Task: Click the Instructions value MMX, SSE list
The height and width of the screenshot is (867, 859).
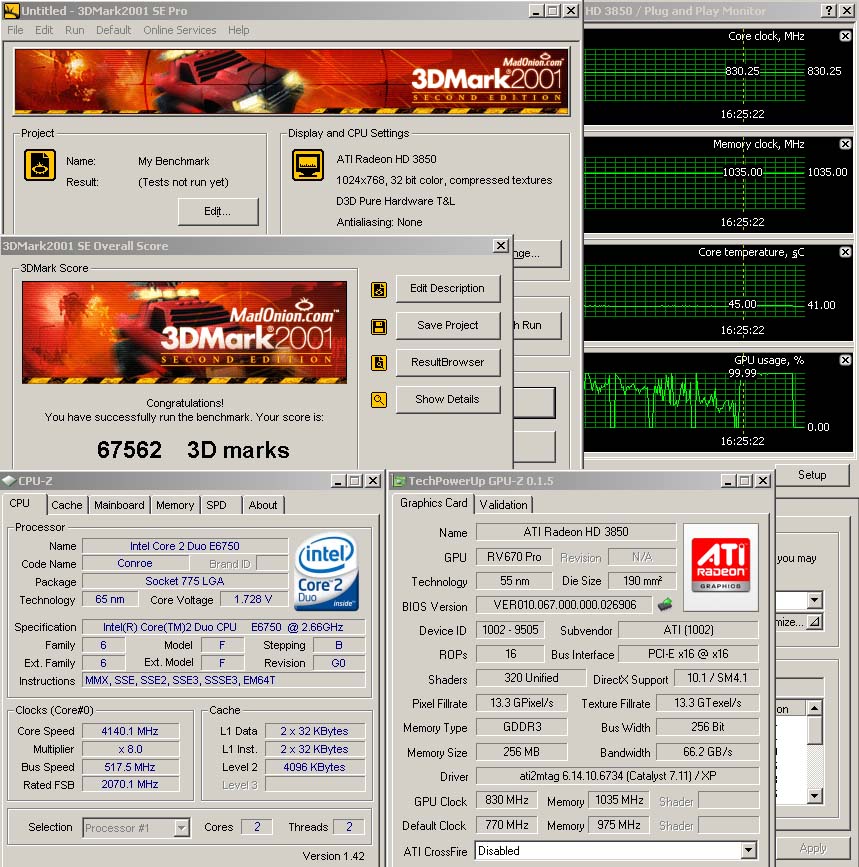Action: [x=224, y=680]
